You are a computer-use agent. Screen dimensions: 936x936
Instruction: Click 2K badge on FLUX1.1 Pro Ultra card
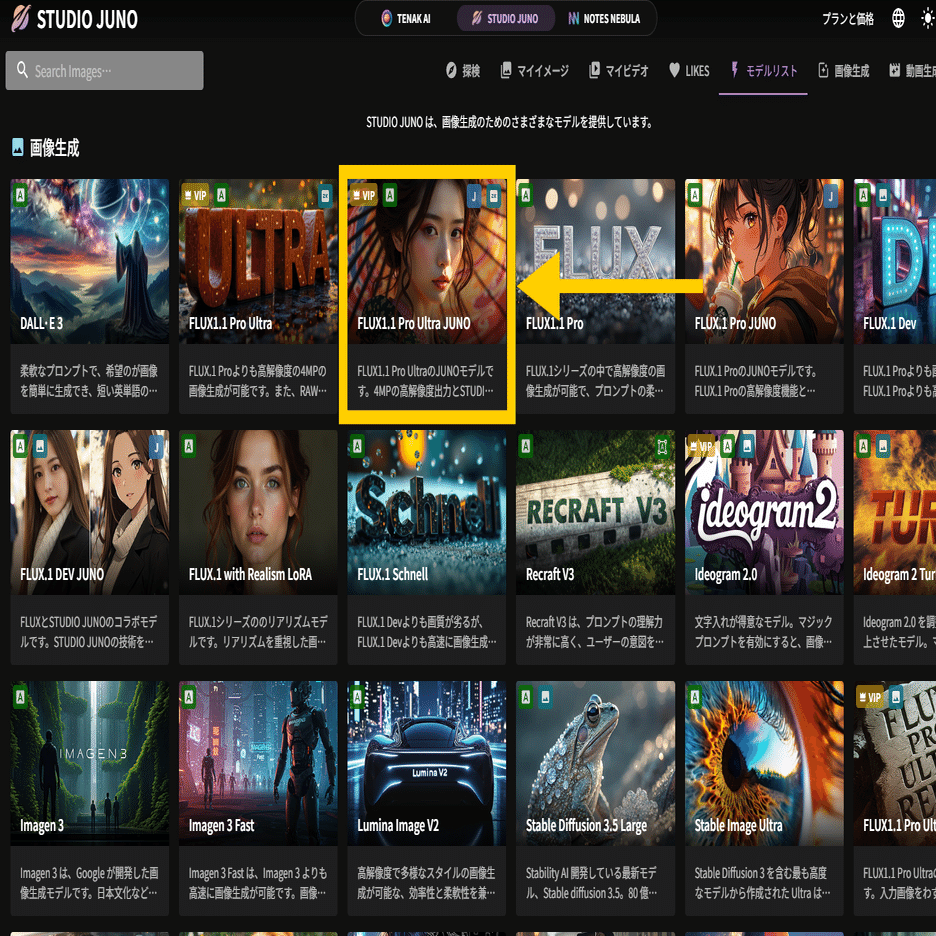pyautogui.click(x=325, y=195)
